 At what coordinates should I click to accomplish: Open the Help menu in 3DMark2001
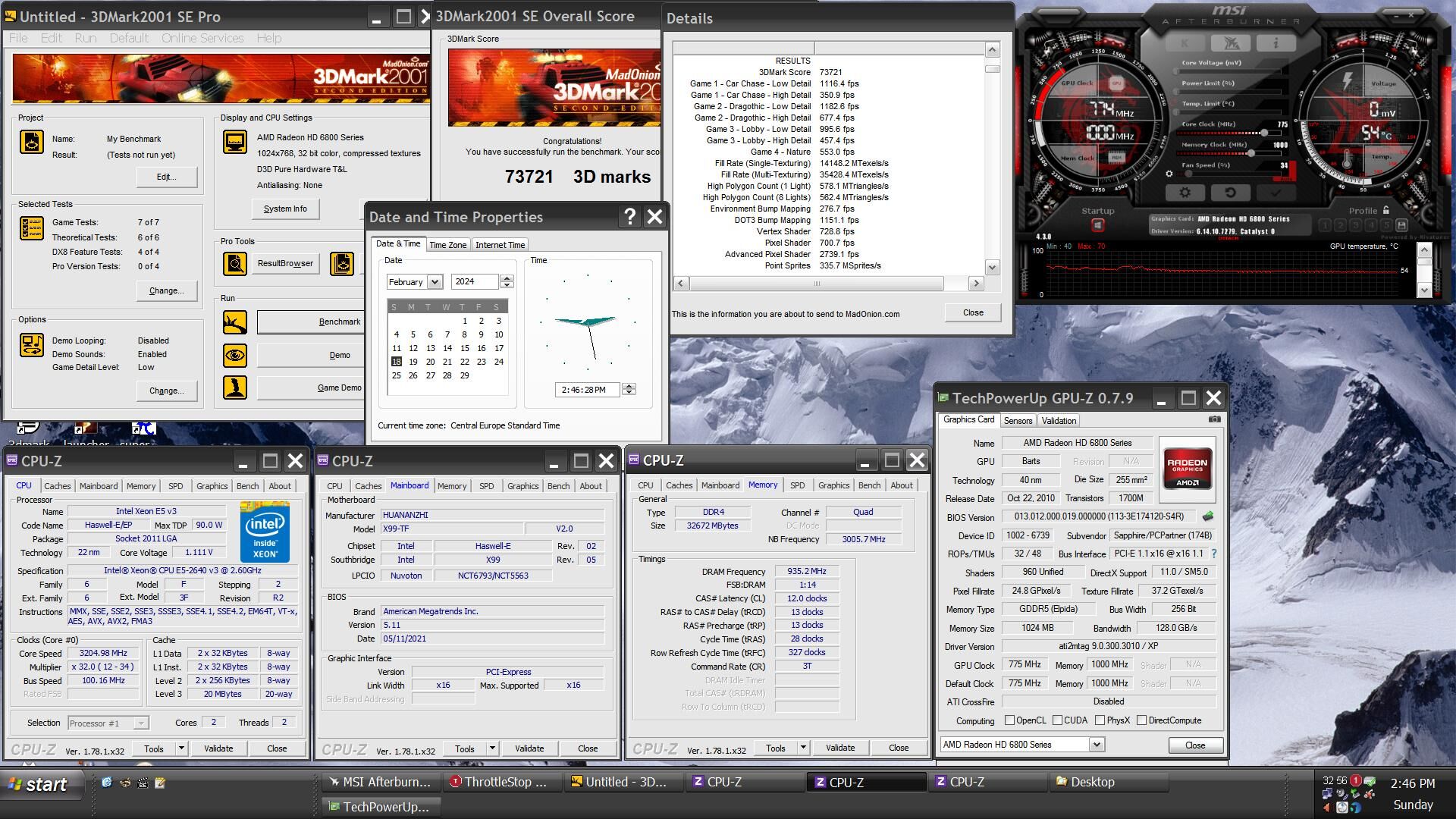pos(268,38)
